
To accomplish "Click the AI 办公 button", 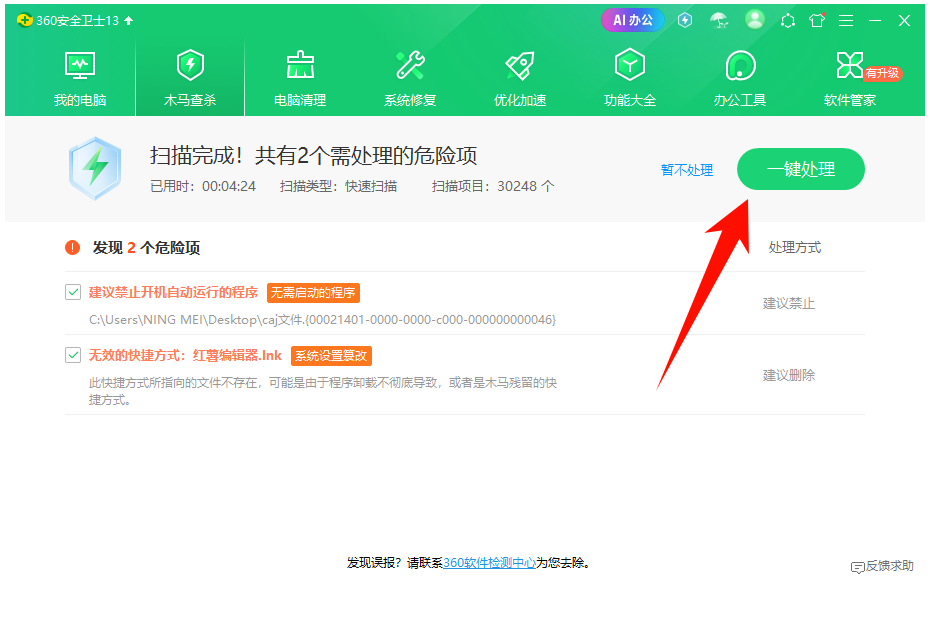I will pos(632,20).
